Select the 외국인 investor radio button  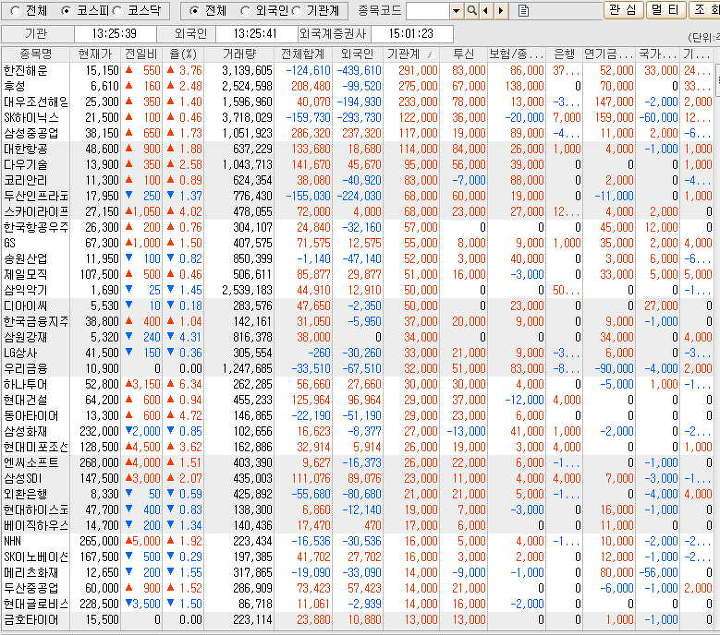click(245, 11)
